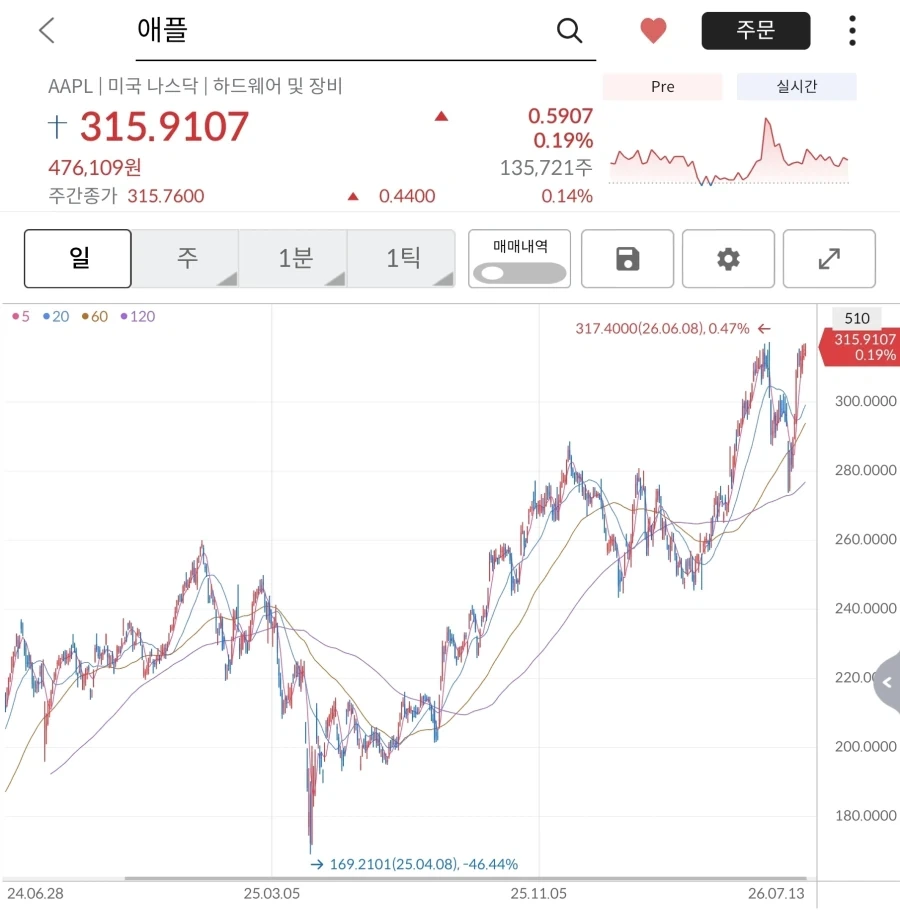Viewport: 900px width, 910px height.
Task: Select the 일 daily chart tab
Action: (x=78, y=258)
